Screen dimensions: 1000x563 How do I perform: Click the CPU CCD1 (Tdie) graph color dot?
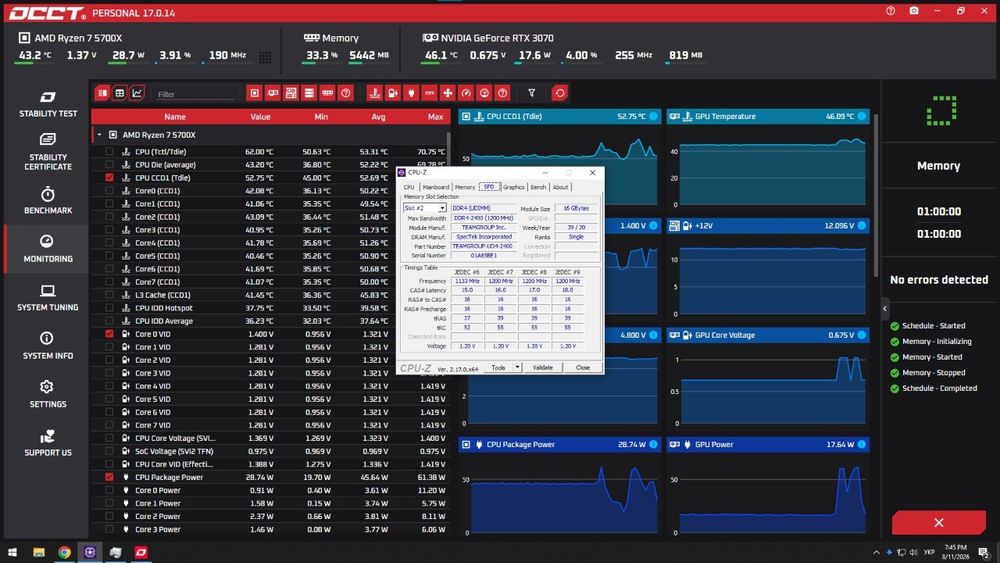tap(653, 116)
